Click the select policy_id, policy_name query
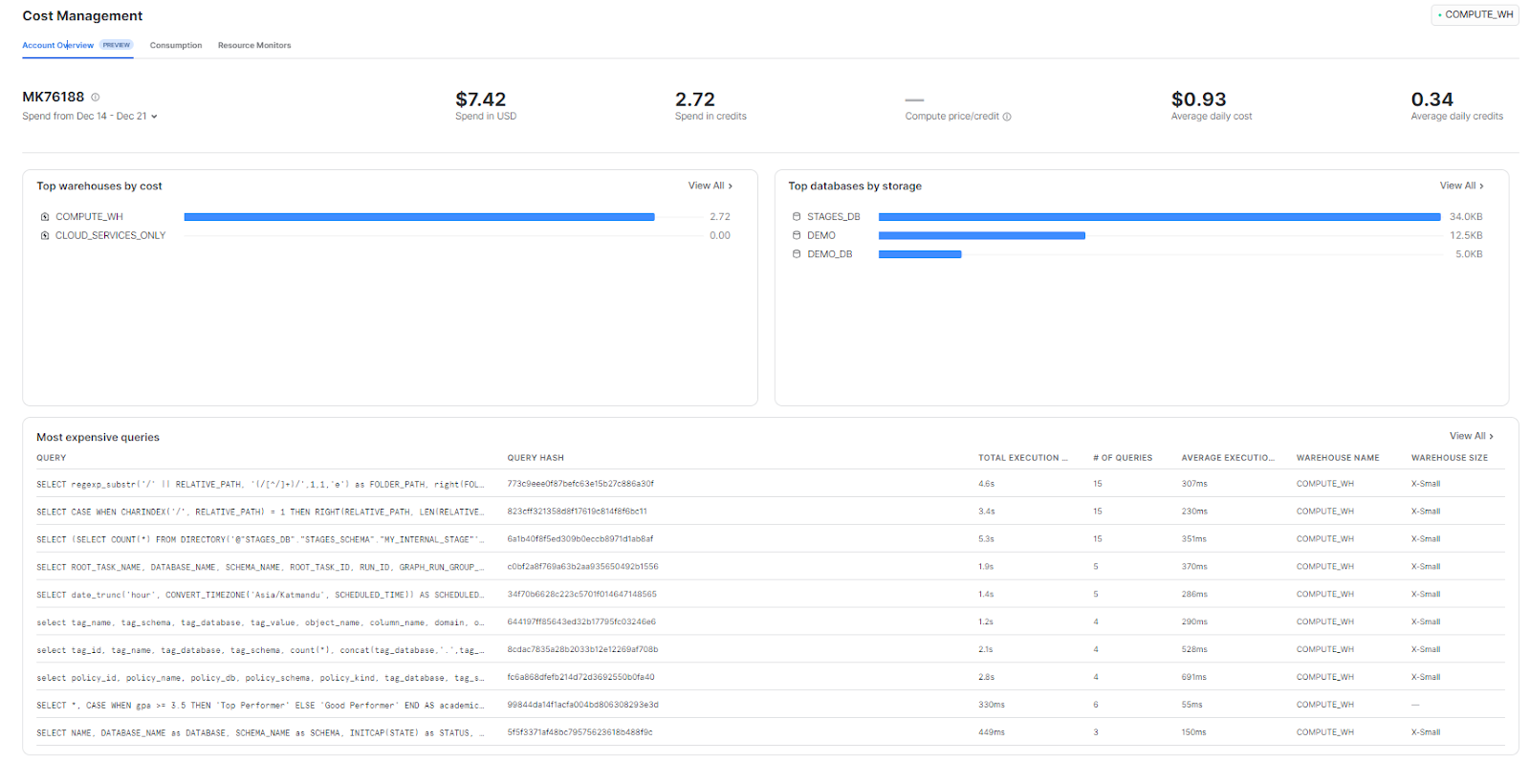Screen dimensions: 1530x784 coord(260,678)
